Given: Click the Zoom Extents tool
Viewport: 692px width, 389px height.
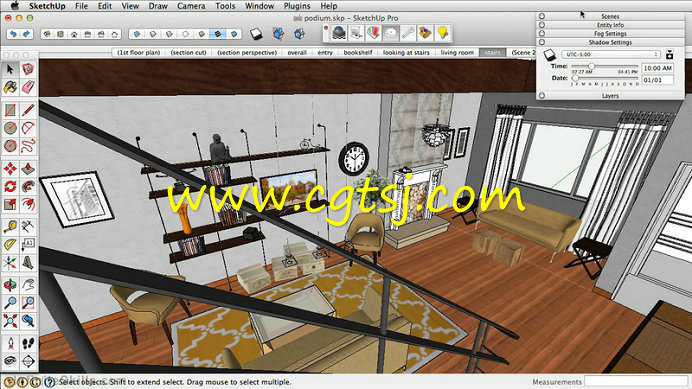Looking at the screenshot, I should (x=10, y=321).
